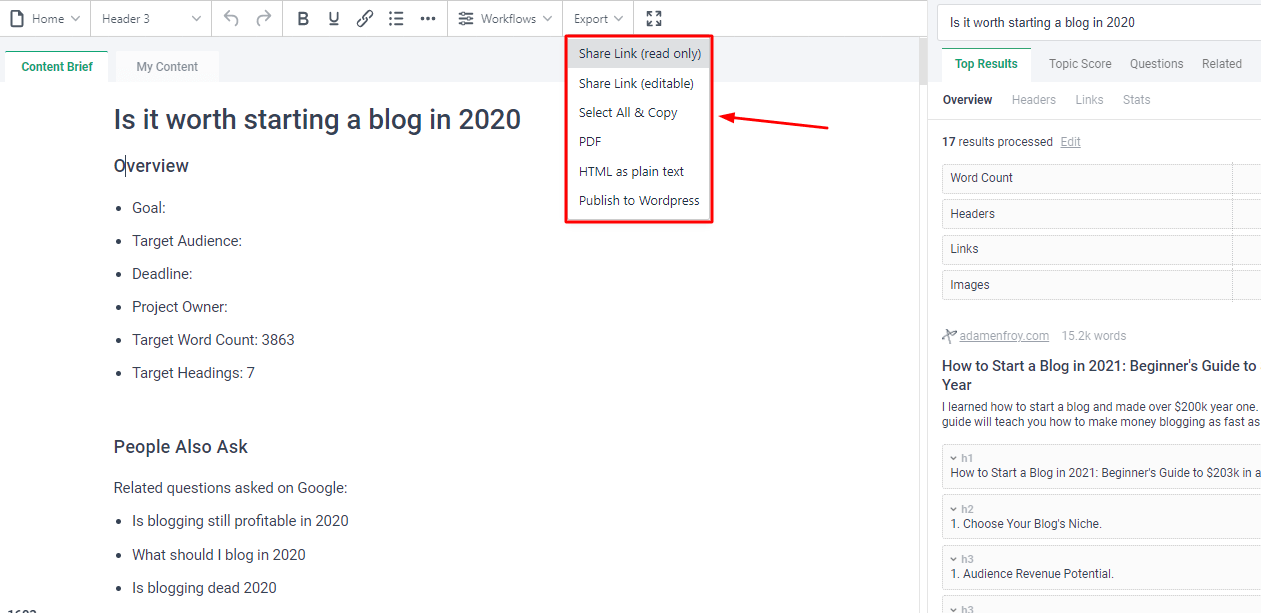
Task: Click the adamenfroy.com site favicon
Action: pyautogui.click(x=949, y=336)
